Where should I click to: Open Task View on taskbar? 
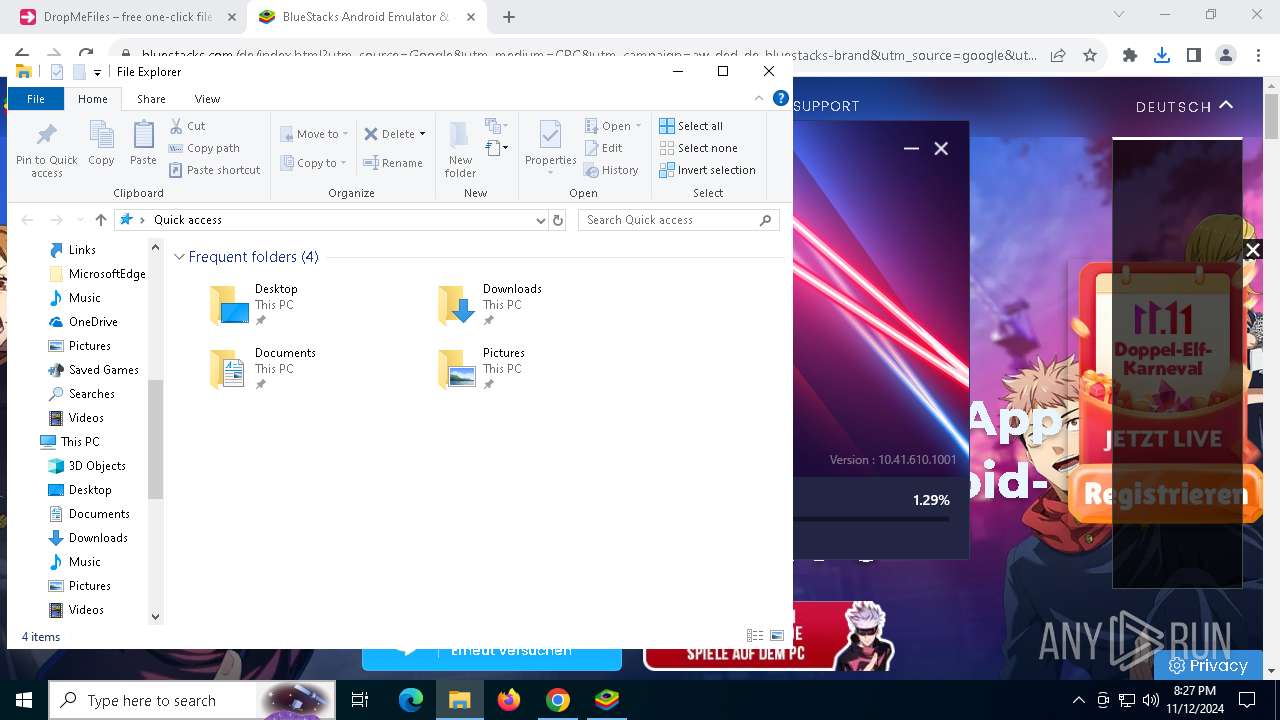[x=360, y=700]
